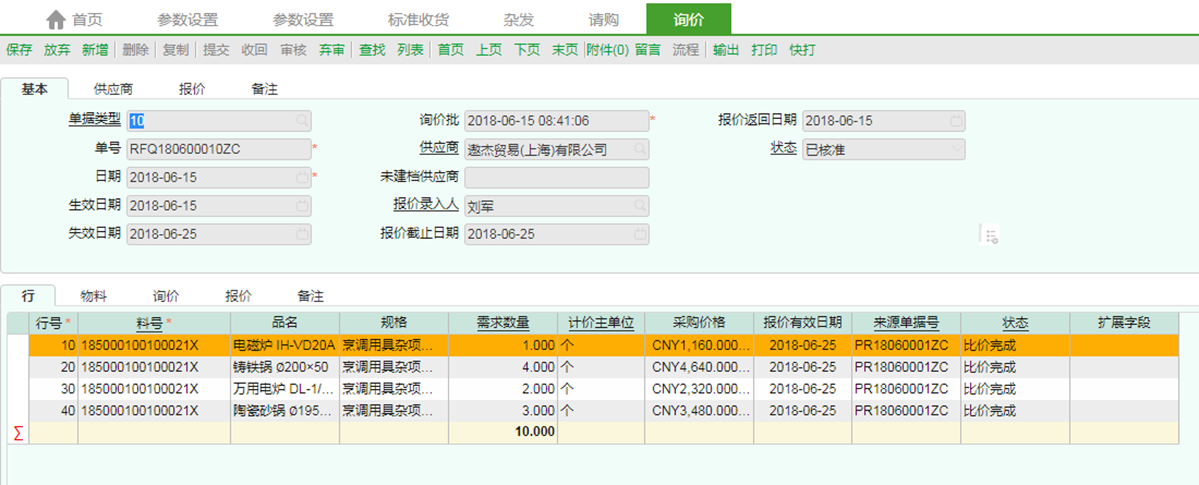This screenshot has width=1199, height=485.
Task: Open lookup magnifier in 单据类型 field
Action: (301, 120)
